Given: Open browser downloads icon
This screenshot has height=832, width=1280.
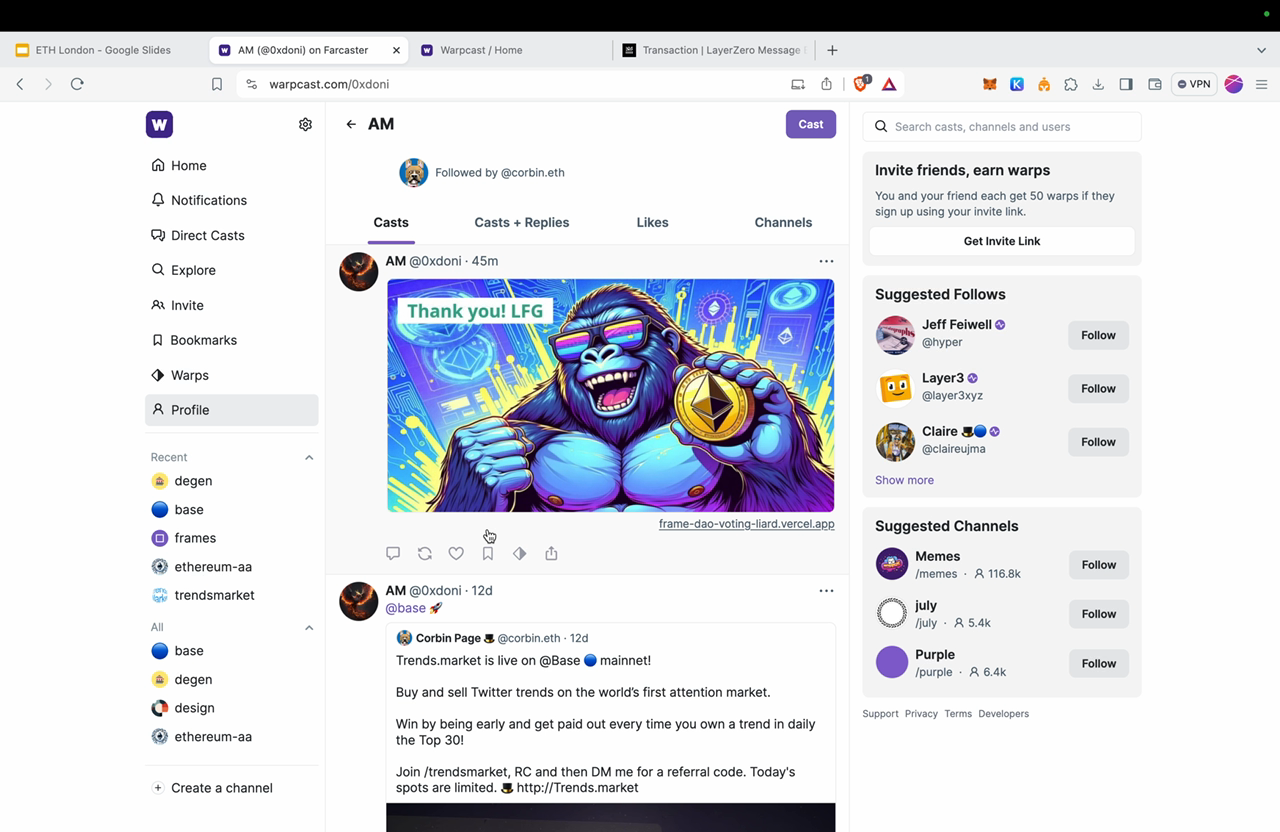Looking at the screenshot, I should click(x=1098, y=84).
